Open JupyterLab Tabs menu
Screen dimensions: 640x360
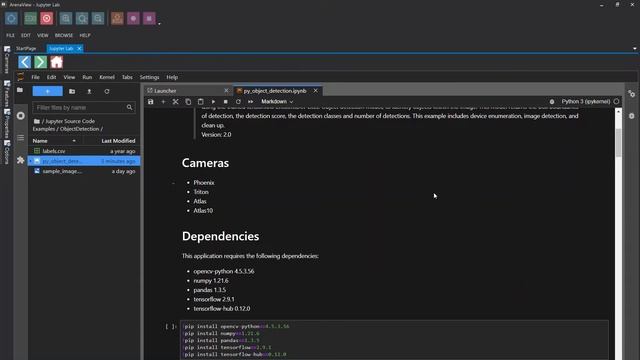(127, 77)
